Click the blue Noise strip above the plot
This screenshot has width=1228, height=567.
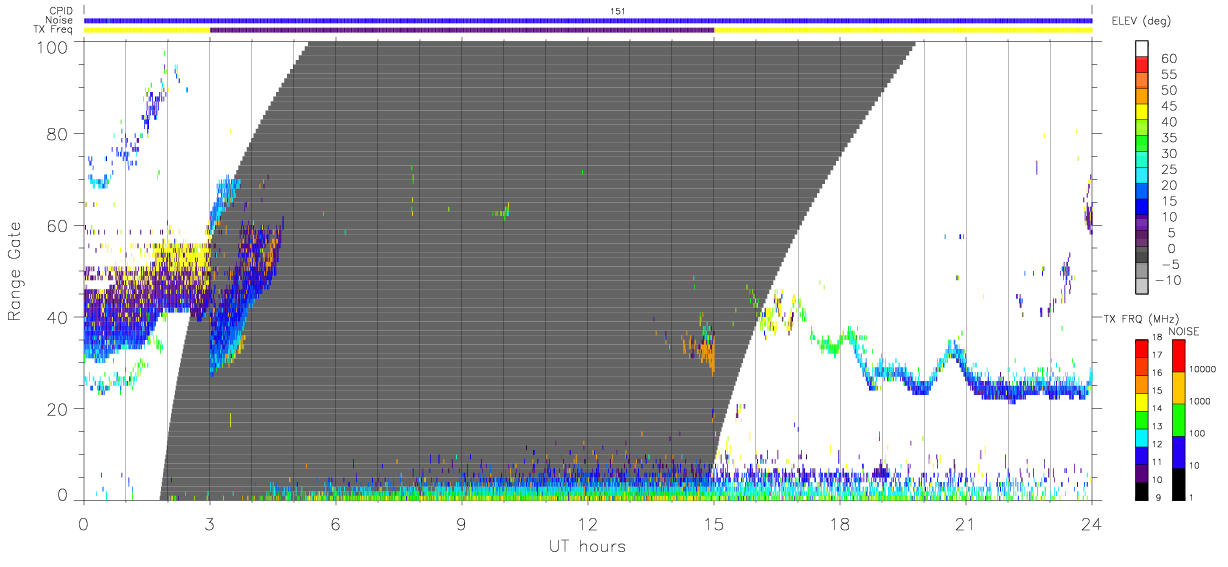tap(587, 20)
